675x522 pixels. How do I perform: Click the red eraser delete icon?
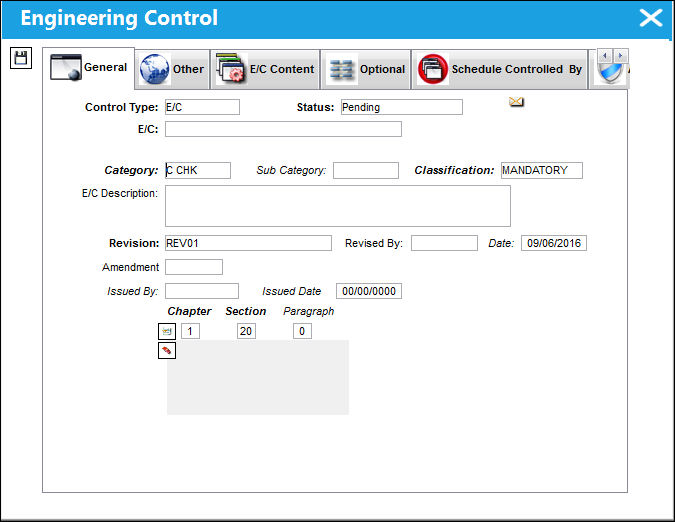tap(167, 351)
